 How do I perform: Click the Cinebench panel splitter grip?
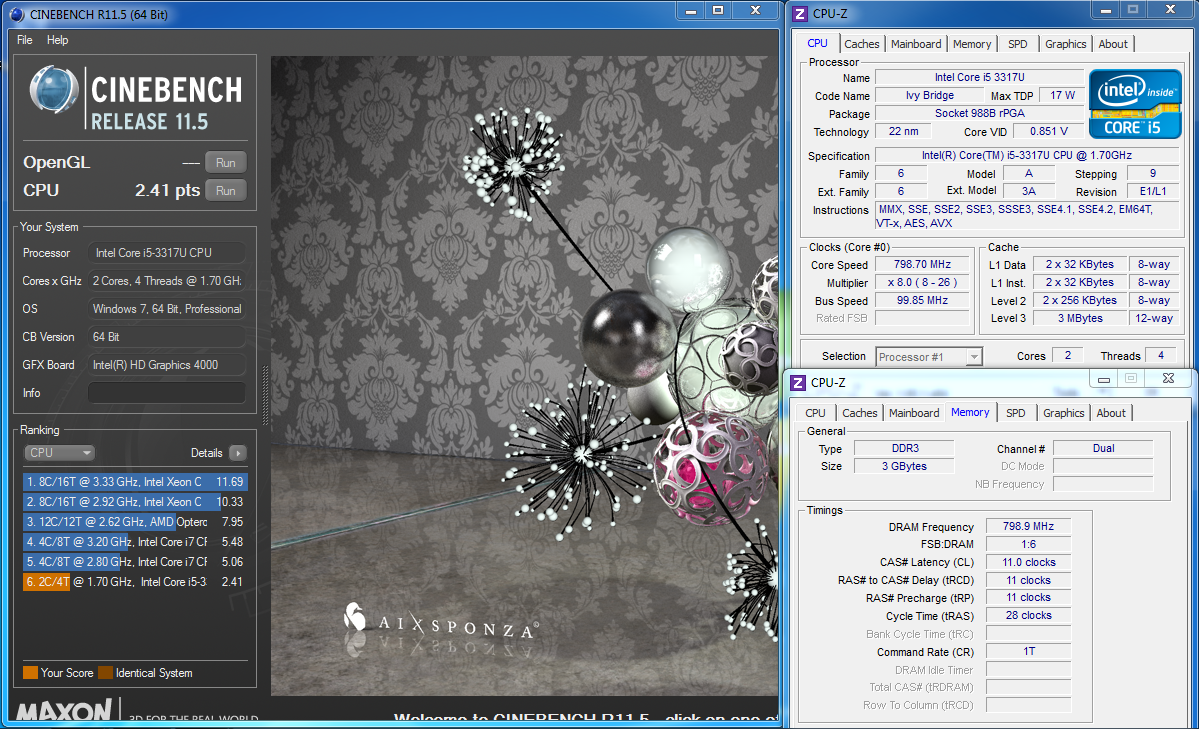[x=265, y=395]
